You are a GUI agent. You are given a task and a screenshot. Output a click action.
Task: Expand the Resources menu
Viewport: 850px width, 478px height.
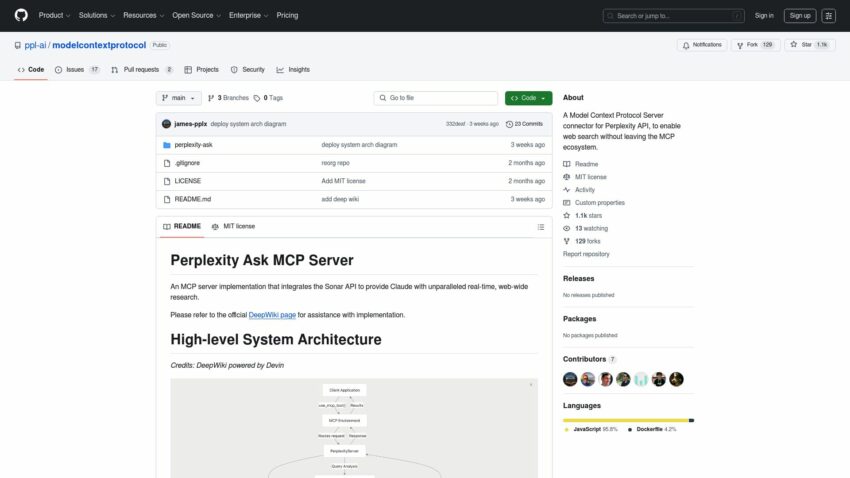(x=143, y=15)
